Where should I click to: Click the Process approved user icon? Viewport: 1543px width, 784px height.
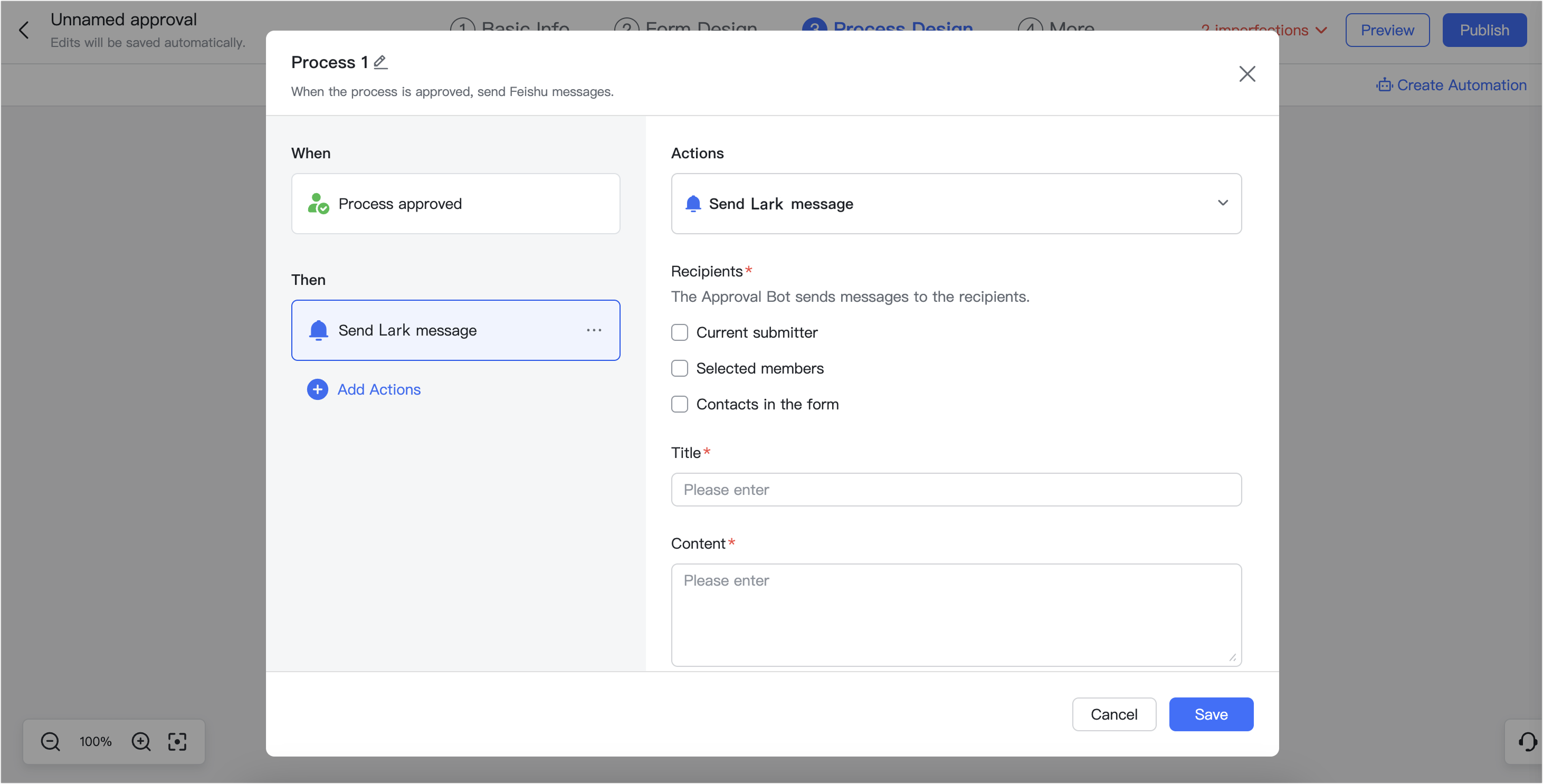[318, 204]
